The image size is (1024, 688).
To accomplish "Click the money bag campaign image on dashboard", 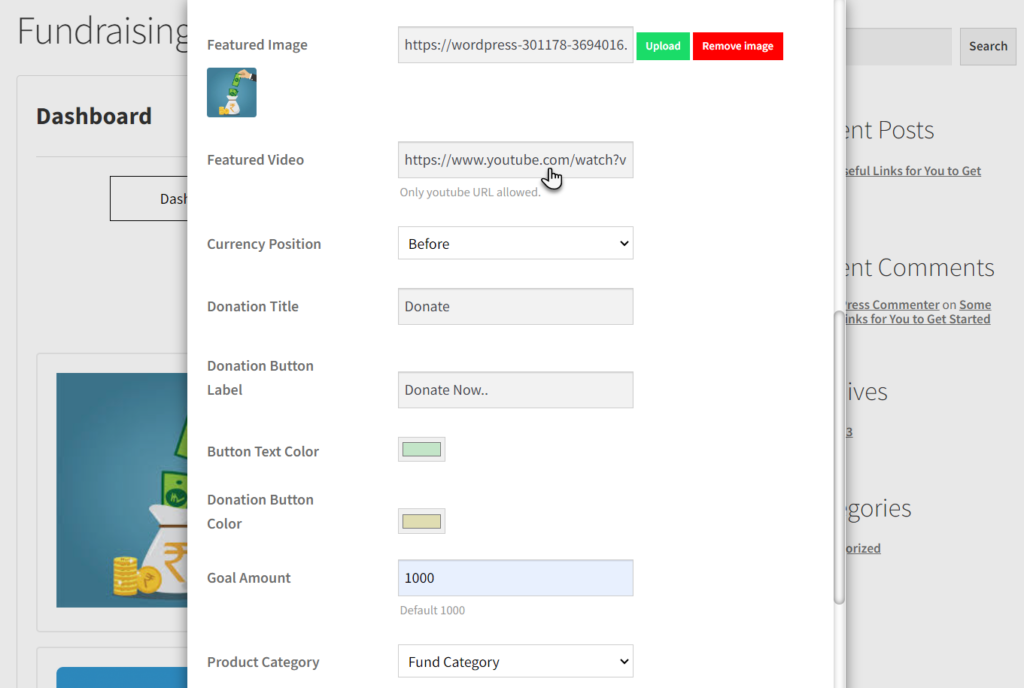I will coord(122,490).
